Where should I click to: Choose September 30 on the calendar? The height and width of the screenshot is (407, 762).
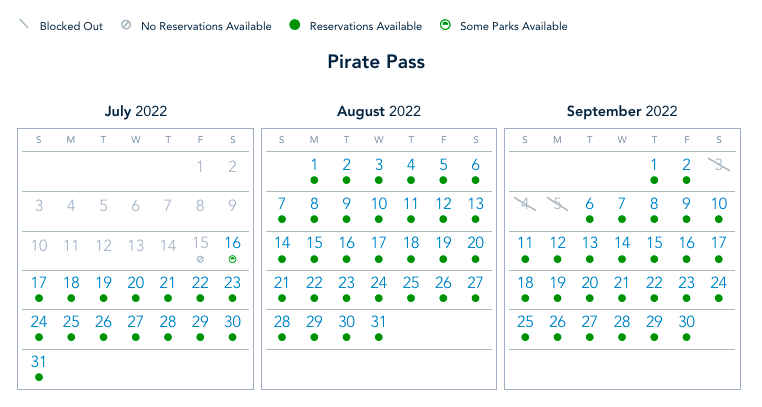click(x=686, y=322)
